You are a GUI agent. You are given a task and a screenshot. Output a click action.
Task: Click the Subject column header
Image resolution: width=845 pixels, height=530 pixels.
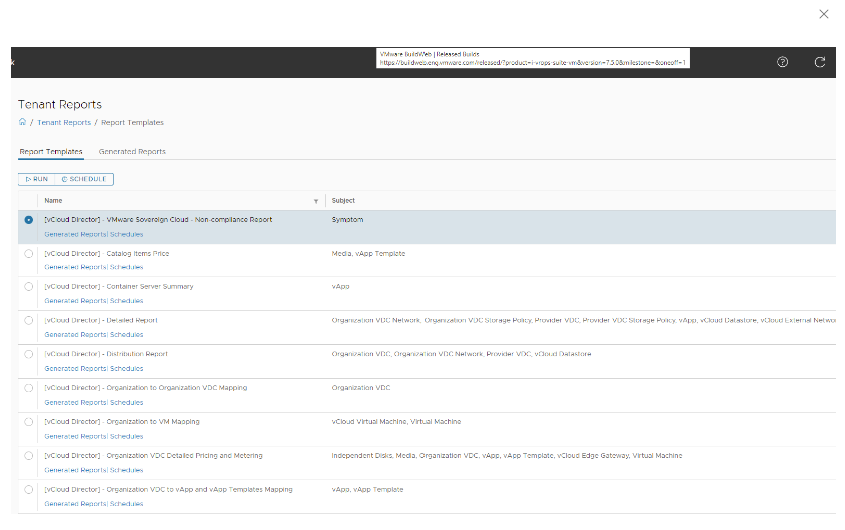343,201
